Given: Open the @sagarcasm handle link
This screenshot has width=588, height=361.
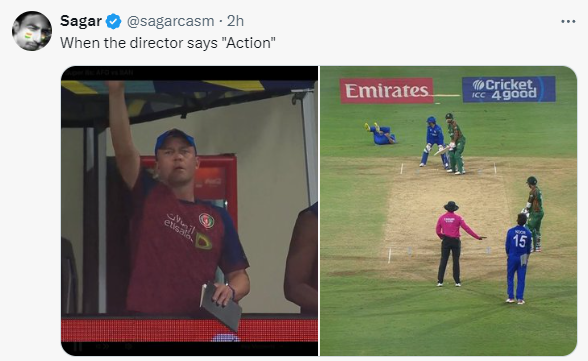Looking at the screenshot, I should pos(171,21).
